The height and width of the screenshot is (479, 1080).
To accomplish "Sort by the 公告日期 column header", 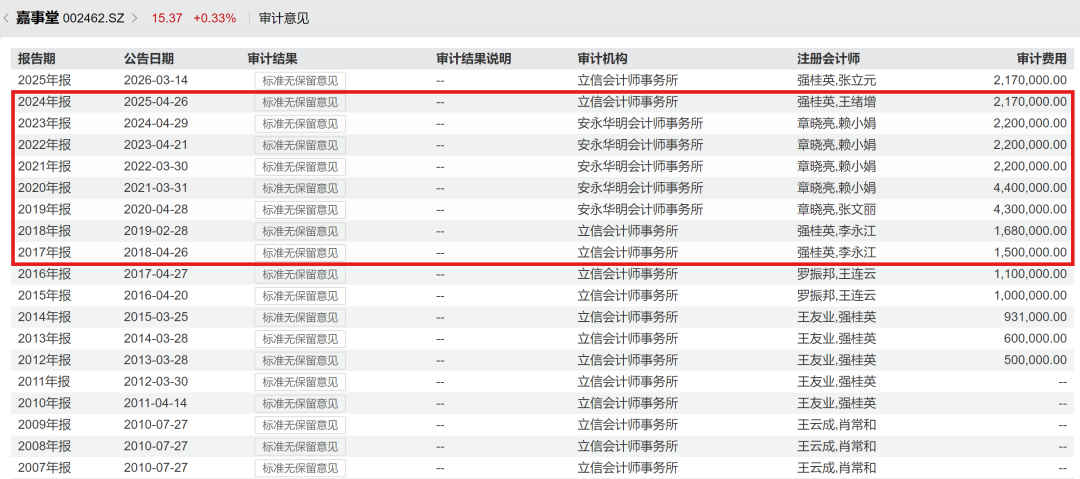I will point(149,59).
